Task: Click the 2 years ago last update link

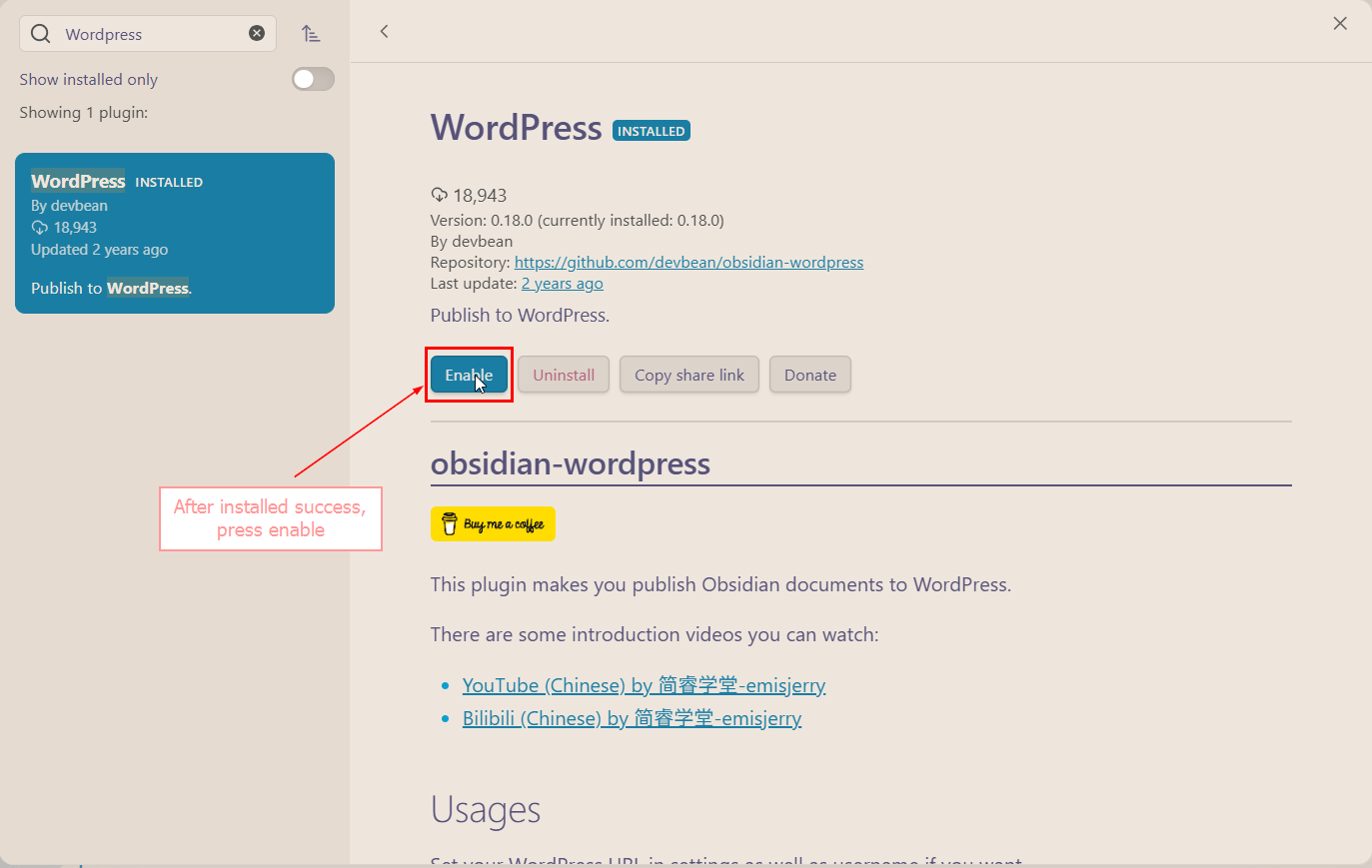Action: 562,283
